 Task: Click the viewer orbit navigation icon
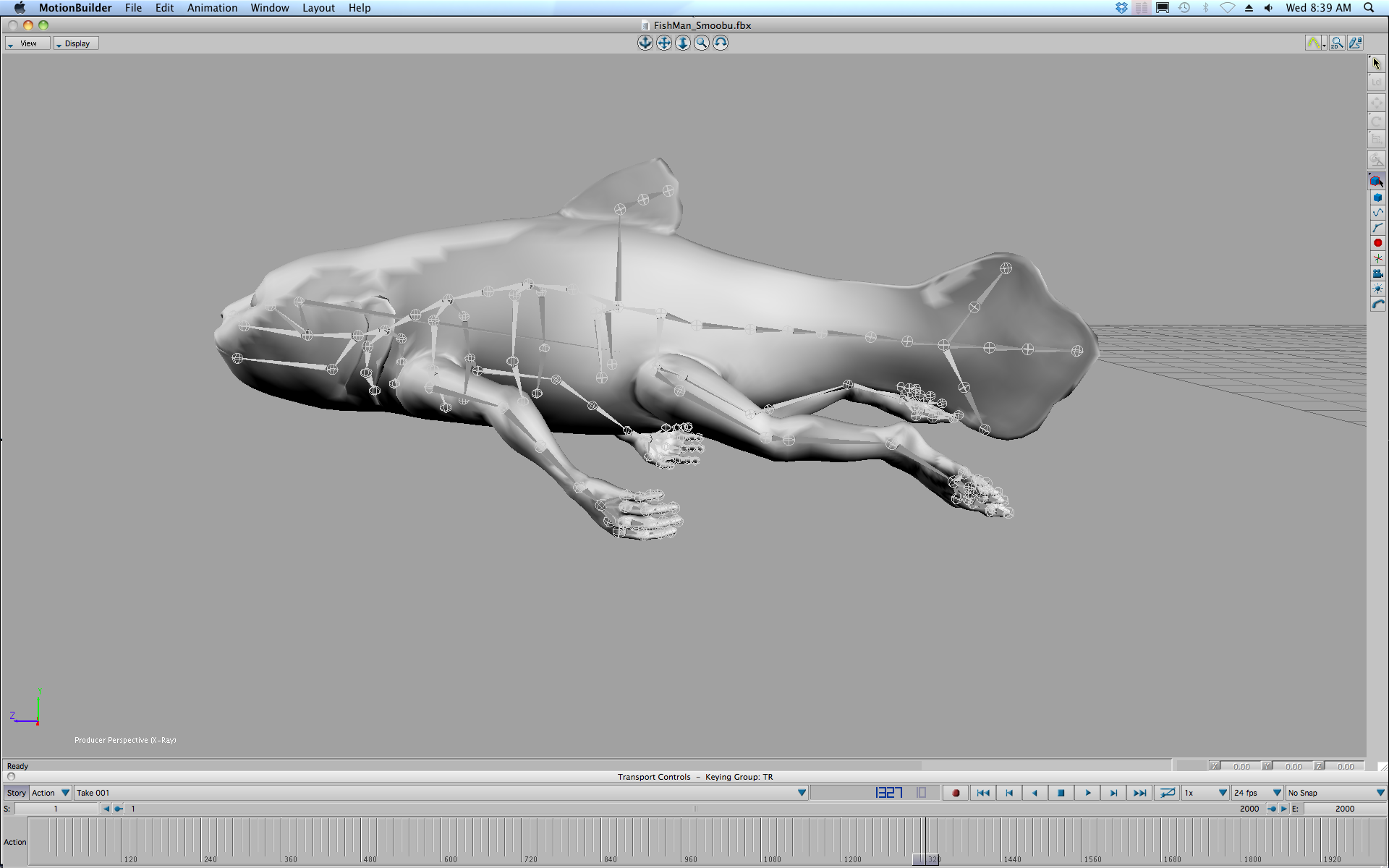tap(645, 43)
